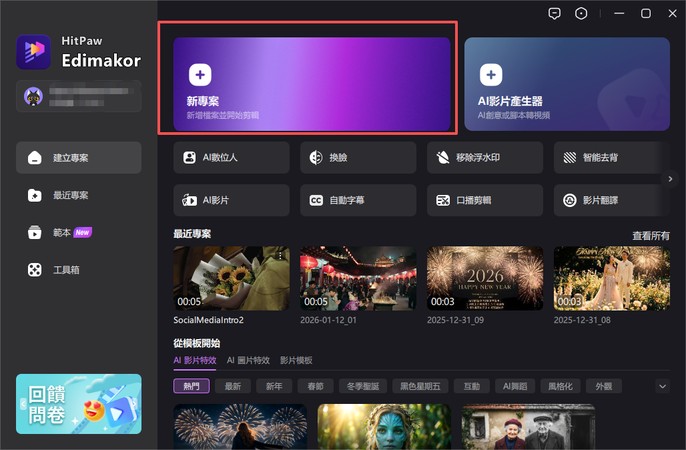
Task: Click the 移除浮水印 watermark remover icon
Action: 443,157
